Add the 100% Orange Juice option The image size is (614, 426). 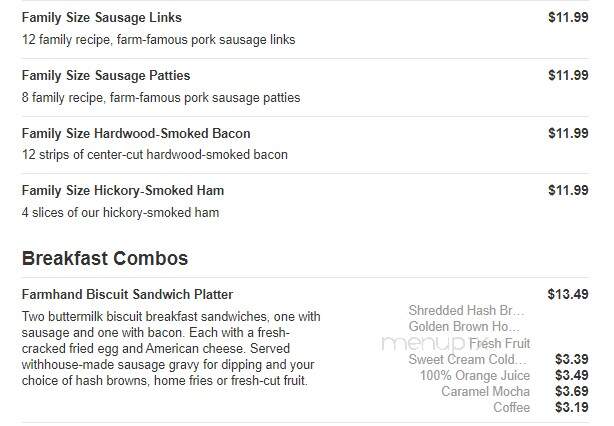[x=475, y=375]
